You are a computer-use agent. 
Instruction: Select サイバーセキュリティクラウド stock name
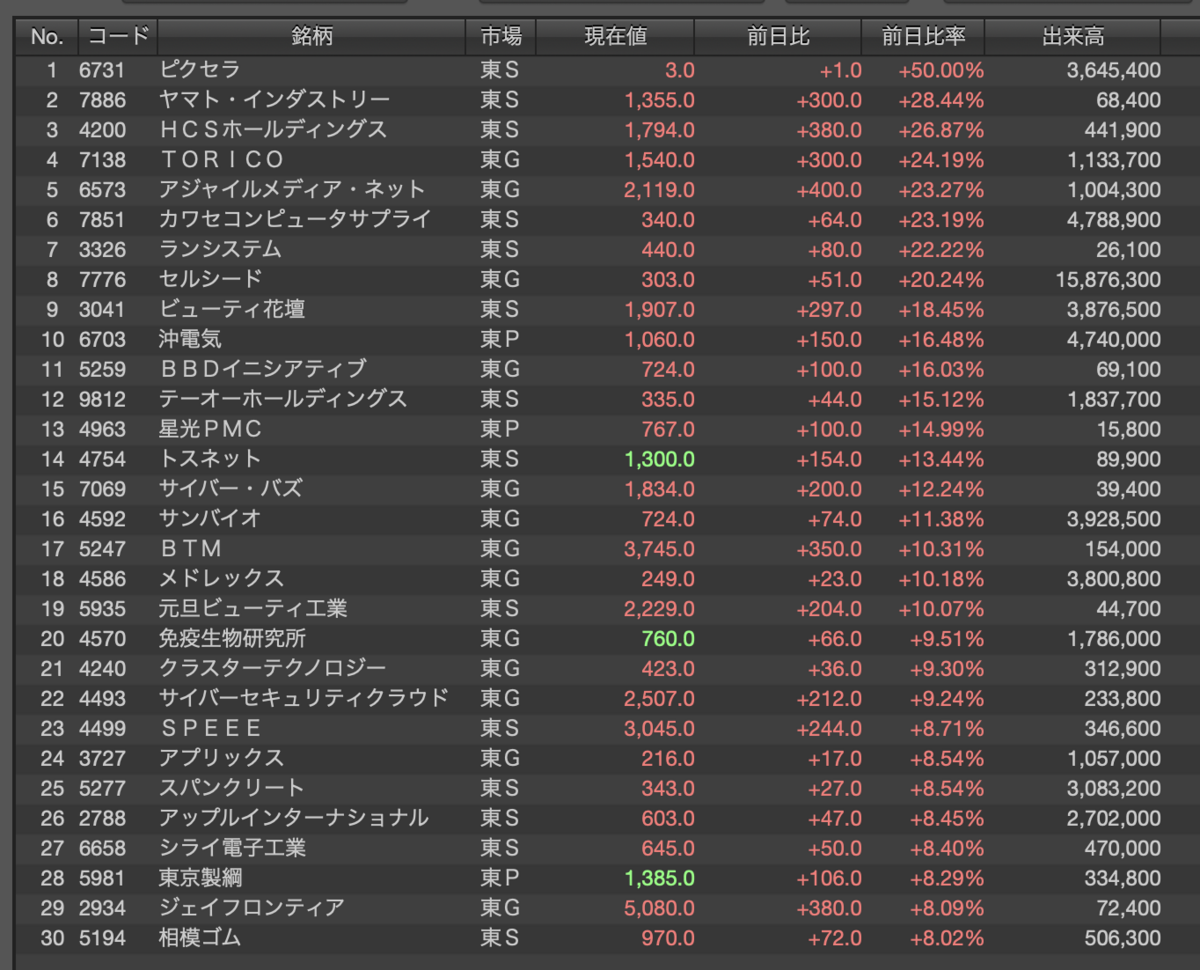(304, 698)
